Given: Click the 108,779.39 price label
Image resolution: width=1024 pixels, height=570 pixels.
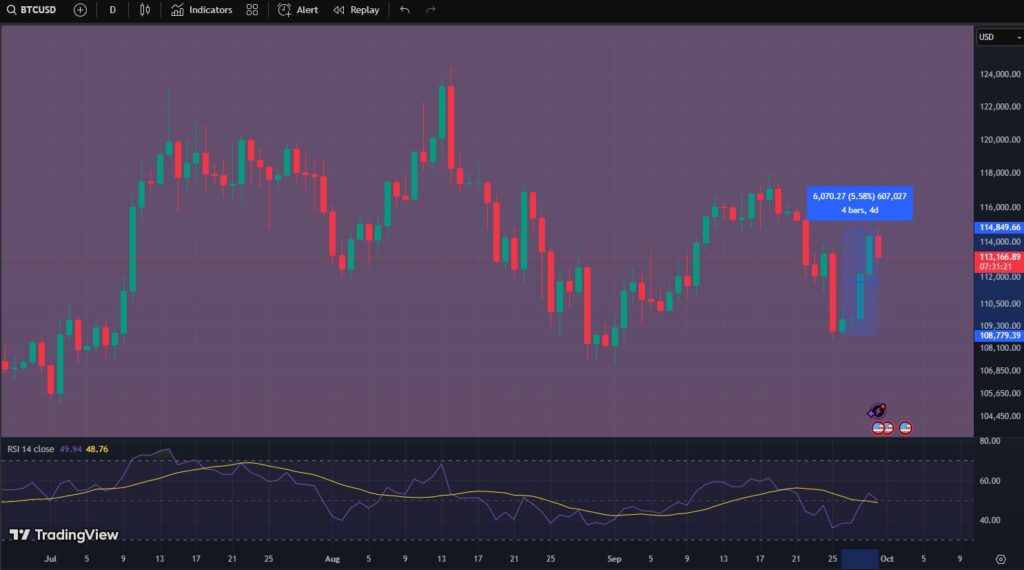Looking at the screenshot, I should tap(999, 336).
